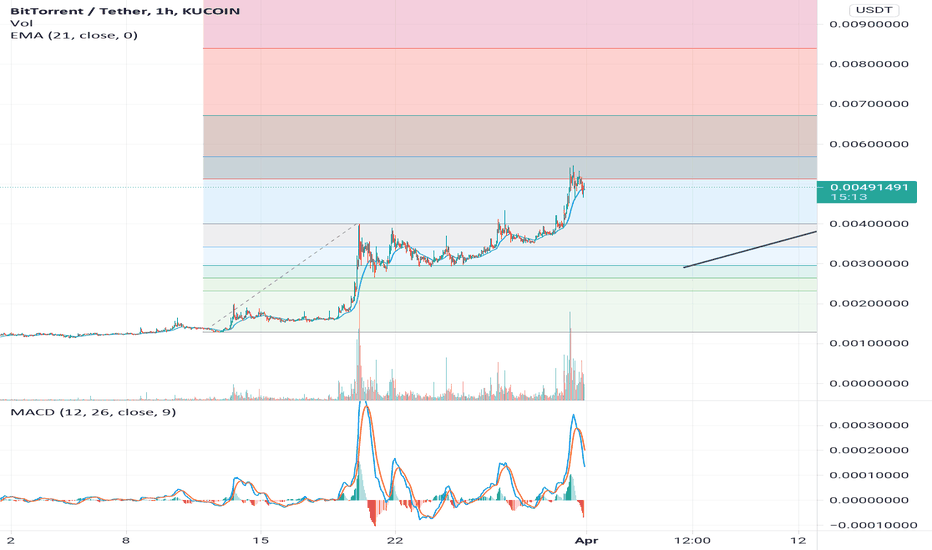
Task: Click the 15 date label on time axis
Action: pyautogui.click(x=260, y=540)
